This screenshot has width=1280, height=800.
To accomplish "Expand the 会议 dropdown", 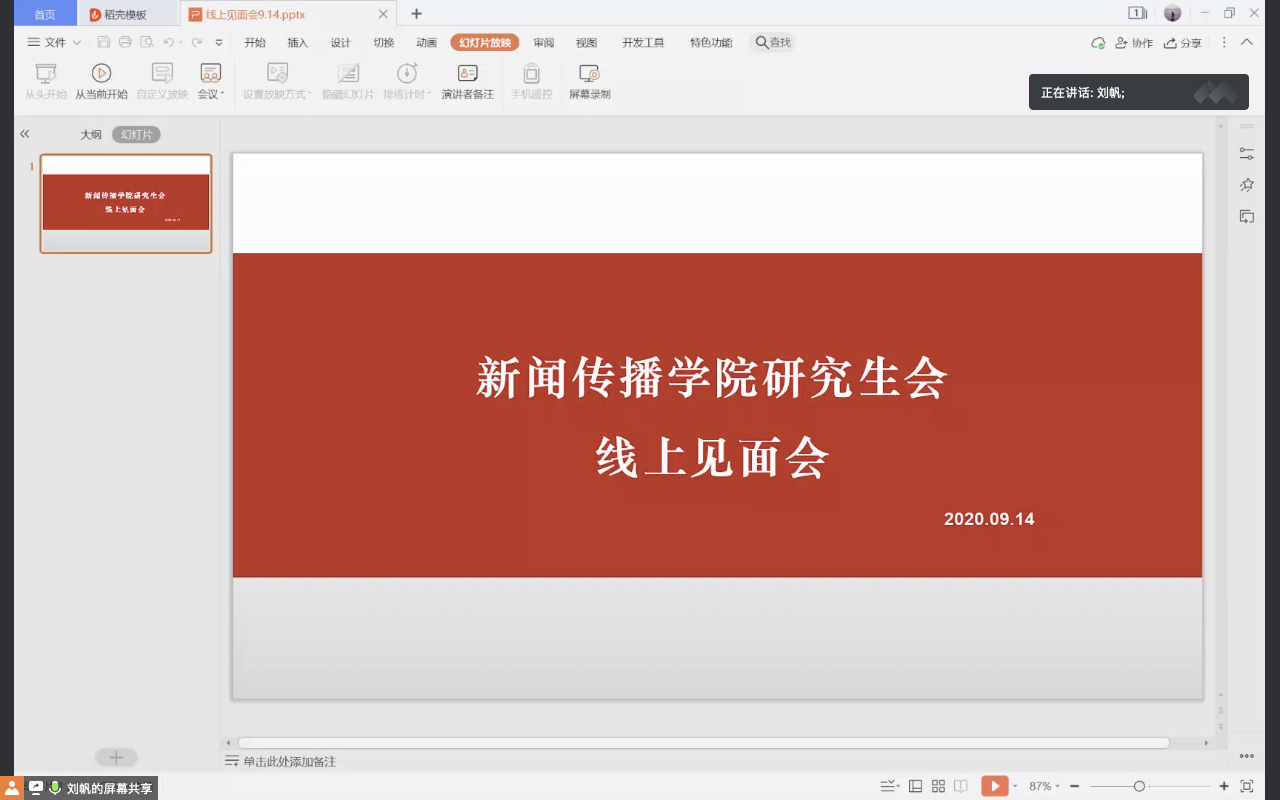I will pyautogui.click(x=211, y=94).
